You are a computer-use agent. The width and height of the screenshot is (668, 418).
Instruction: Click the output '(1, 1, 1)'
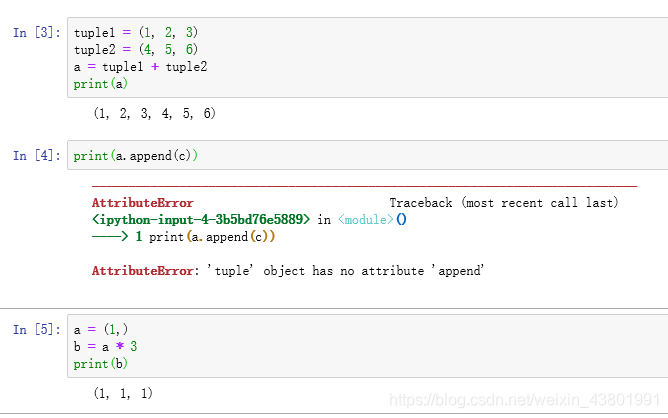point(123,393)
